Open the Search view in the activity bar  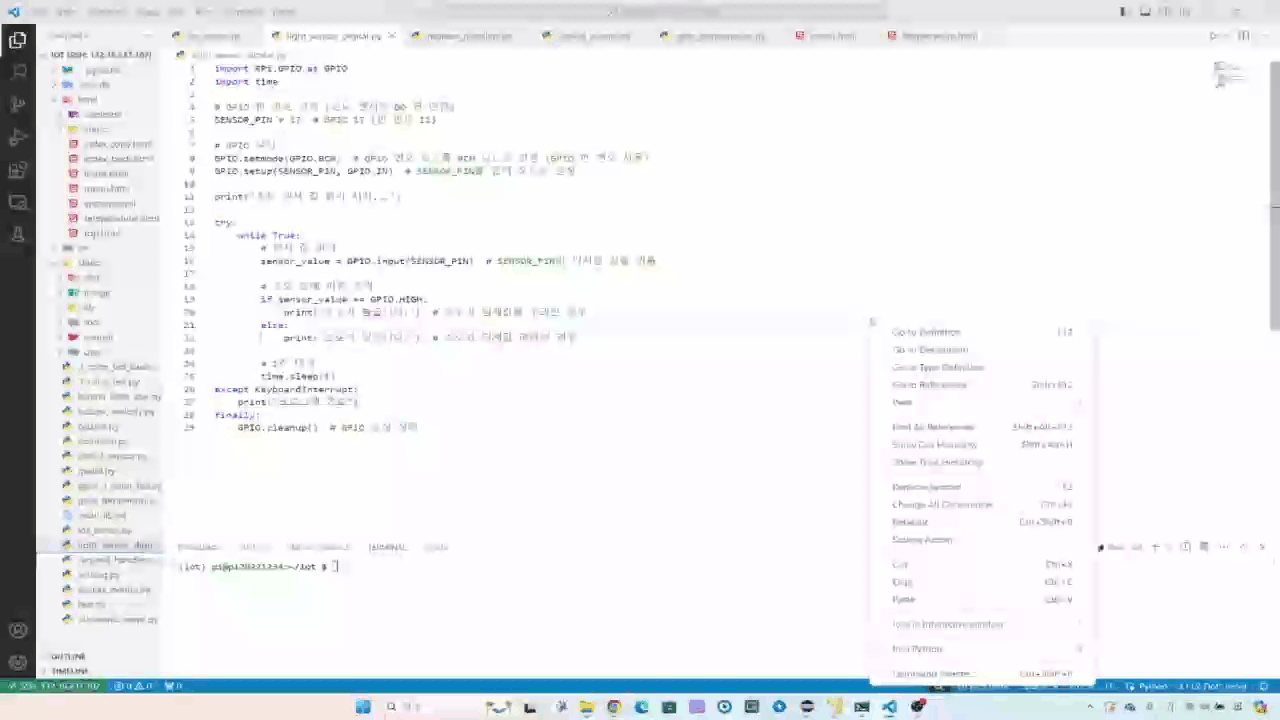(17, 71)
